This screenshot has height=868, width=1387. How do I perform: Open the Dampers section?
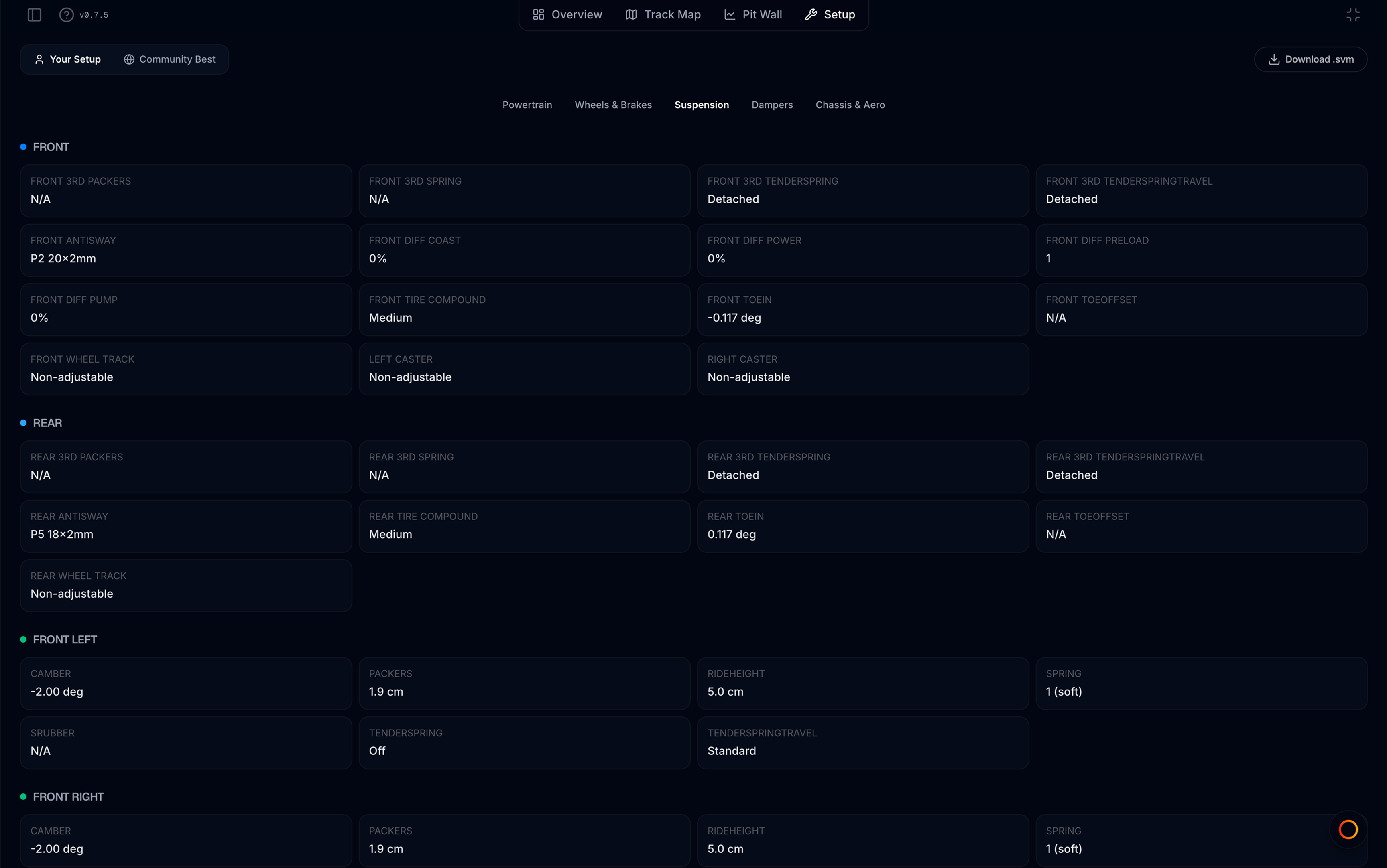(x=772, y=105)
